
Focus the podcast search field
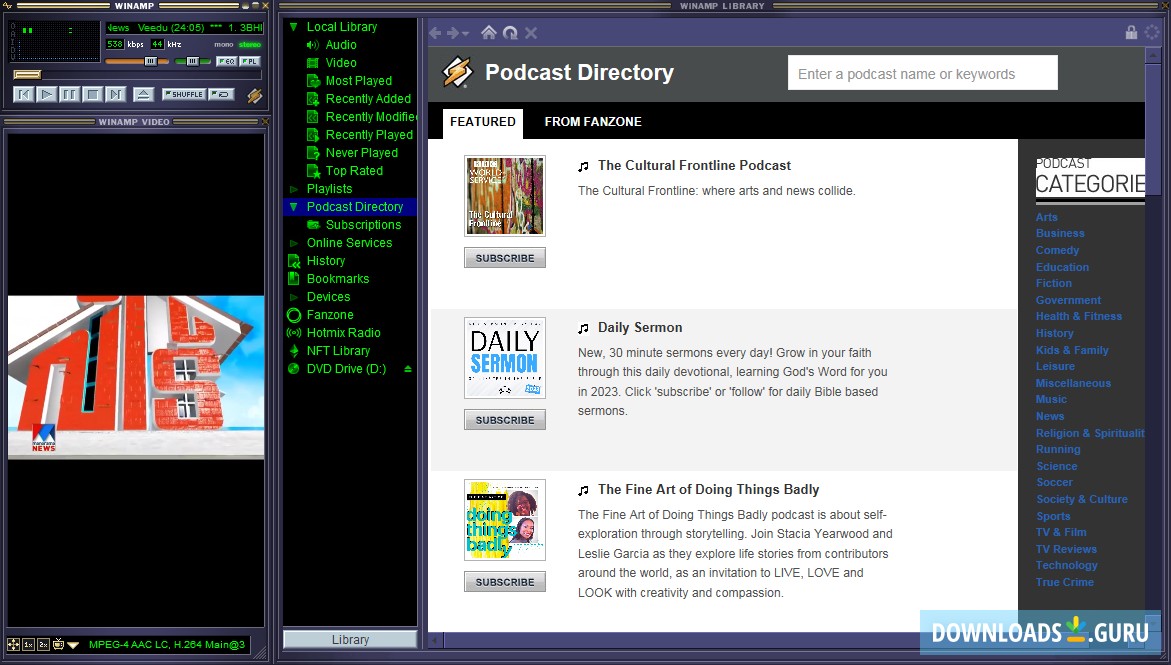tap(922, 73)
